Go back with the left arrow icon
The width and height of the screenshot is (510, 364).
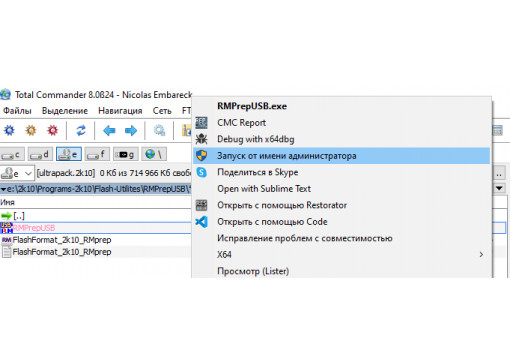point(109,130)
